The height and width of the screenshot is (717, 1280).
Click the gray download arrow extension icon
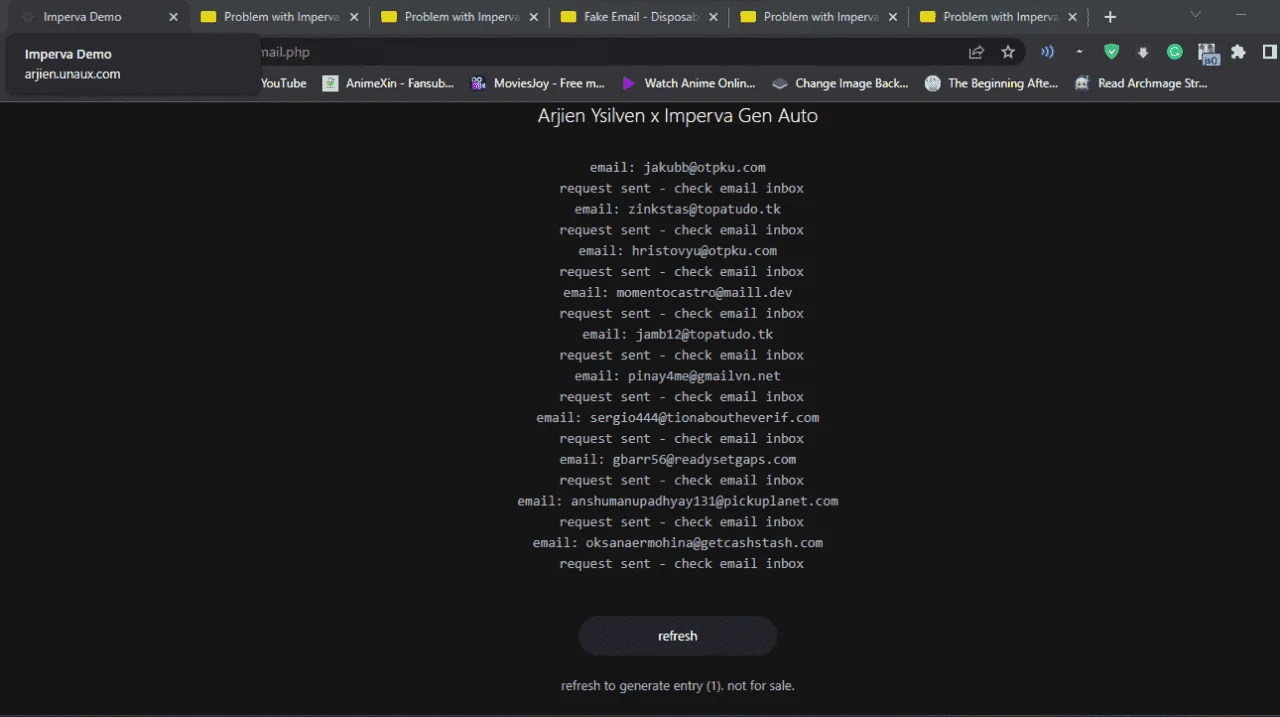pyautogui.click(x=1143, y=52)
